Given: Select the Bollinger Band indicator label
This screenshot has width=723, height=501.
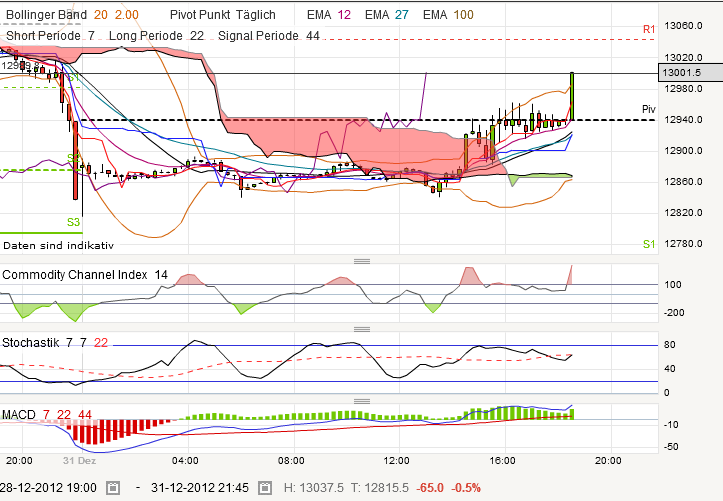Looking at the screenshot, I should point(46,15).
